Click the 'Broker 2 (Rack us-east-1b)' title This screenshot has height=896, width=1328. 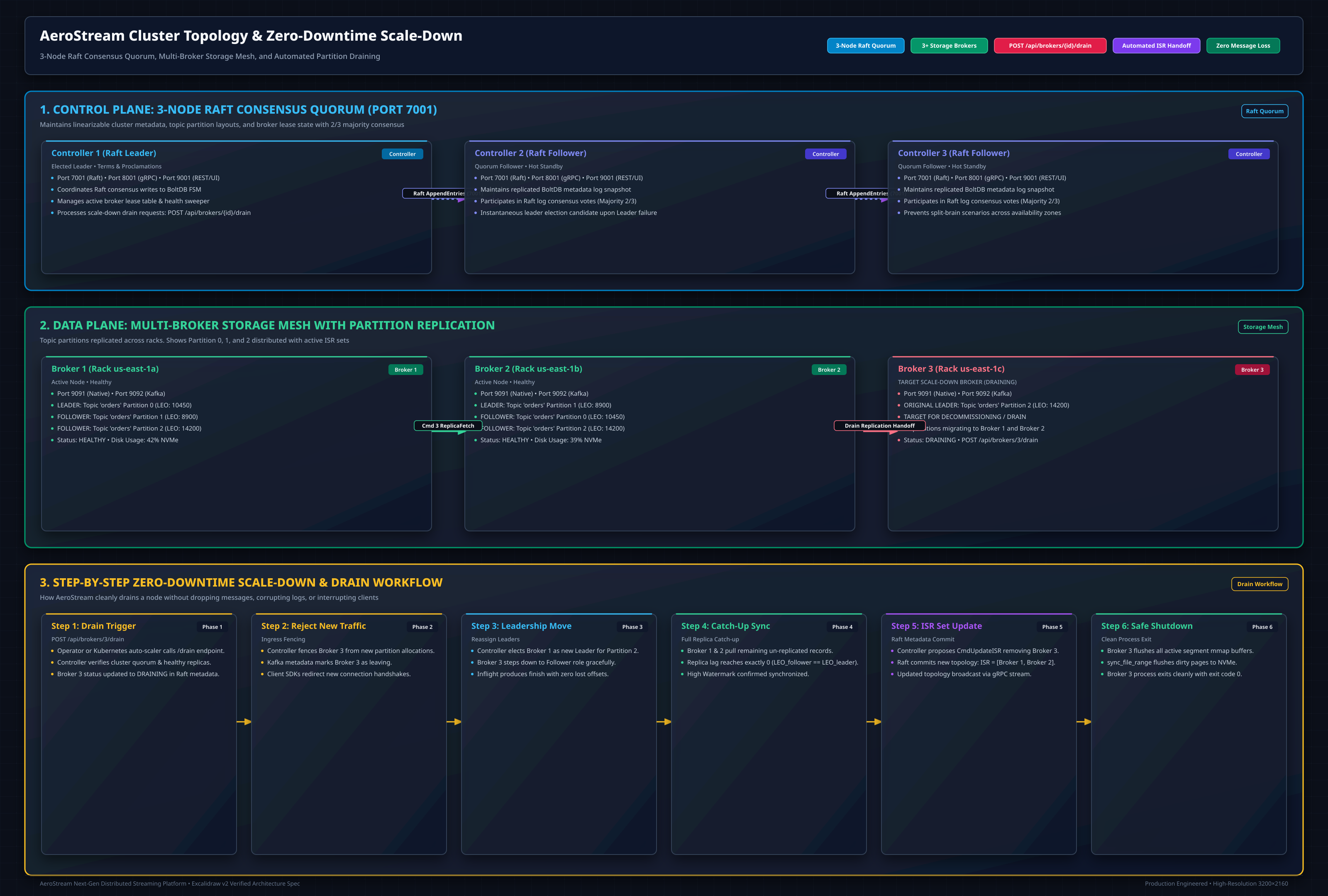coord(528,369)
